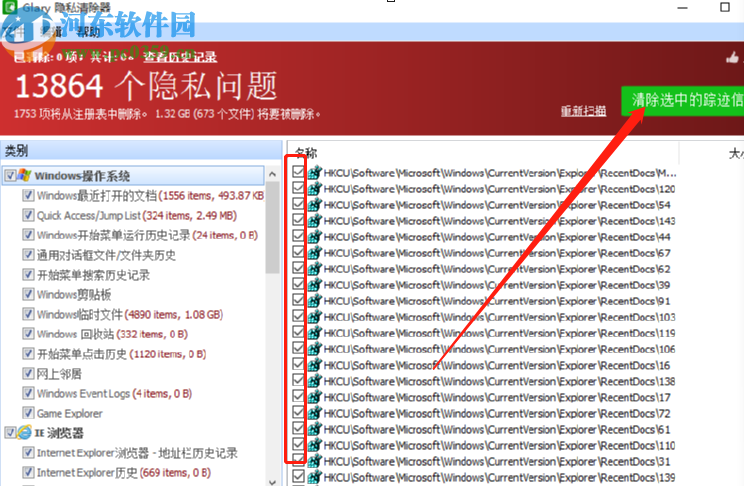Image resolution: width=744 pixels, height=486 pixels.
Task: Click registry icon of RecentDocs\16 row
Action: coord(315,365)
